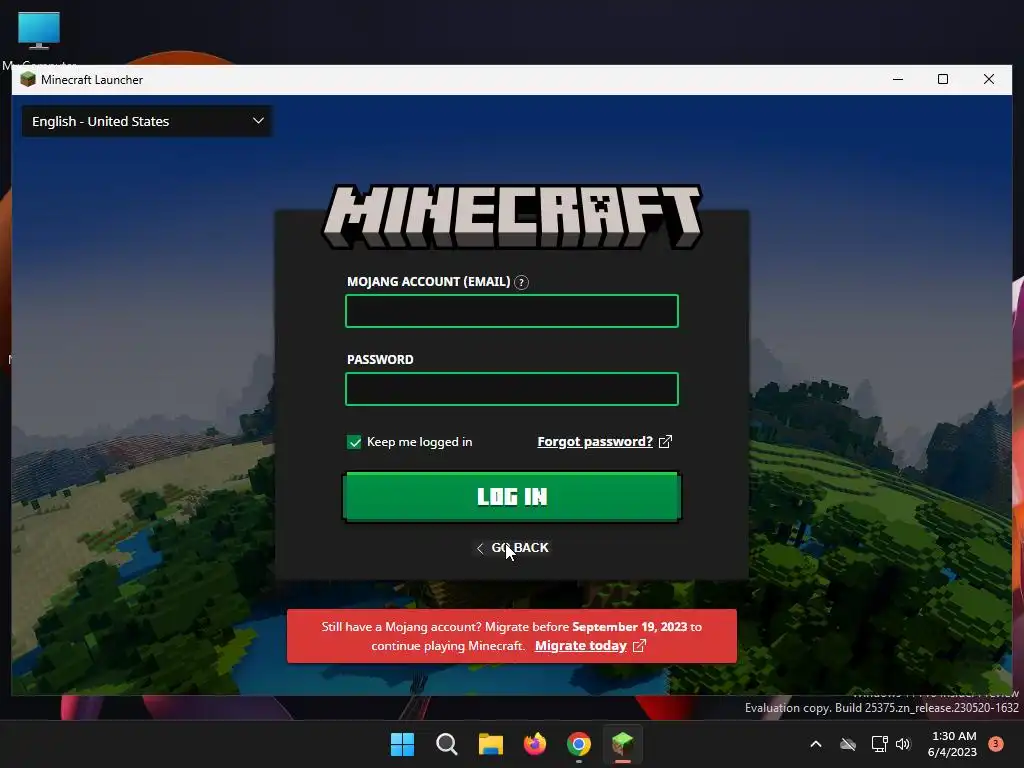The image size is (1024, 768).
Task: Click the 'Keep me logged in' label text
Action: (x=419, y=442)
